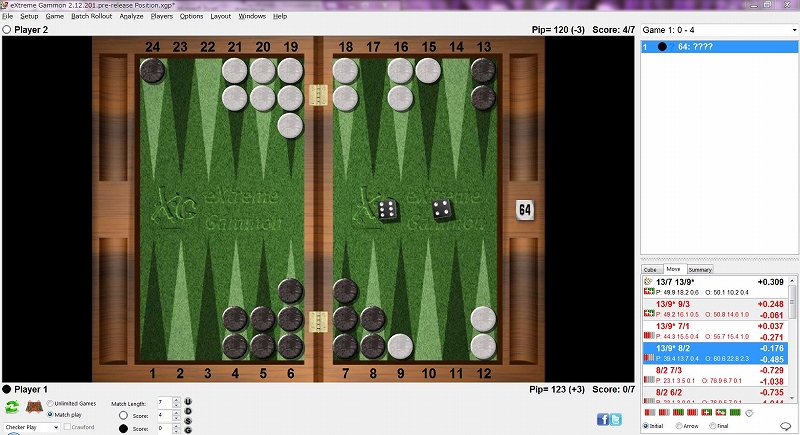Open the Help menu

[x=280, y=16]
